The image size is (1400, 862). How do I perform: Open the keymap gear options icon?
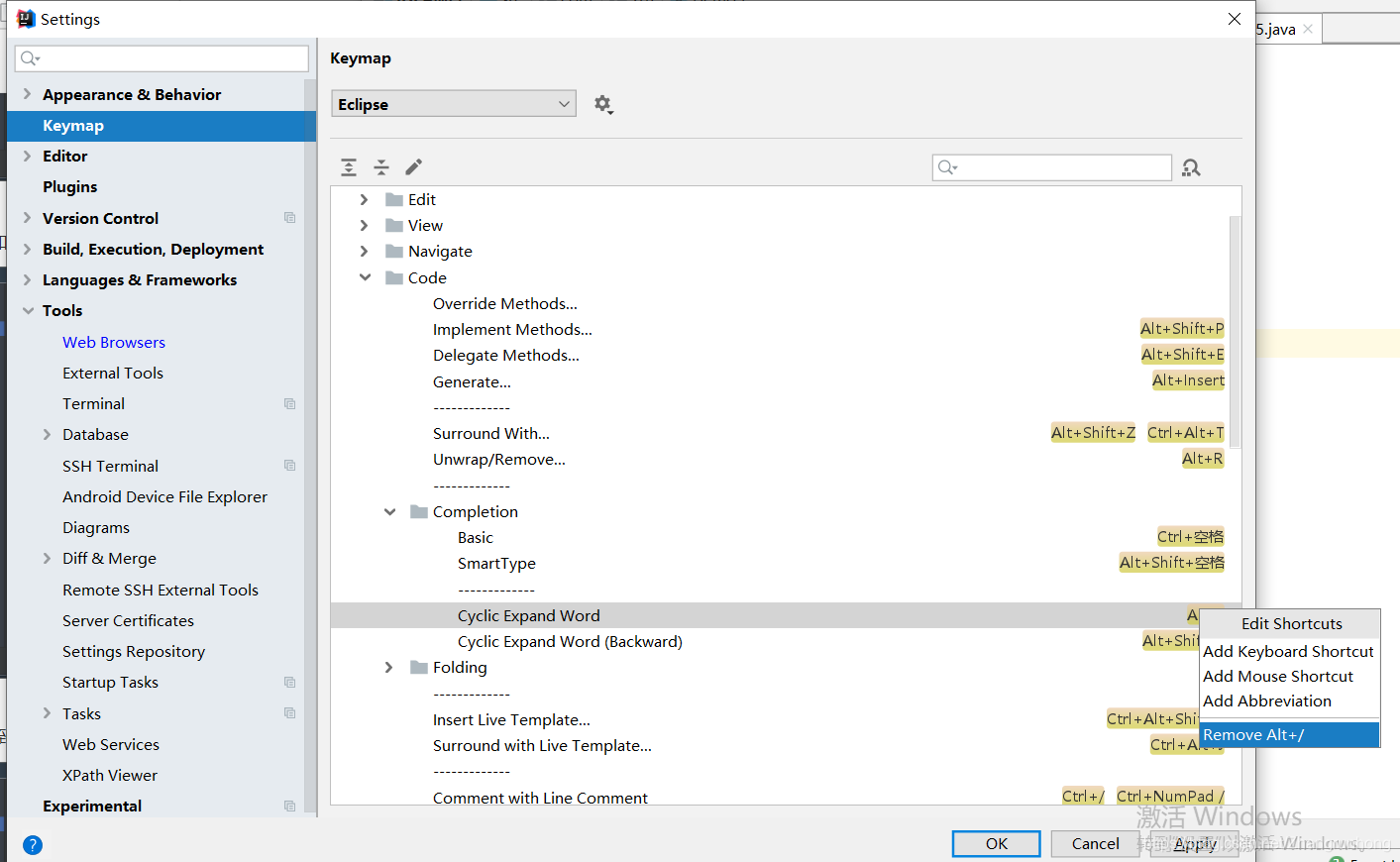point(603,104)
